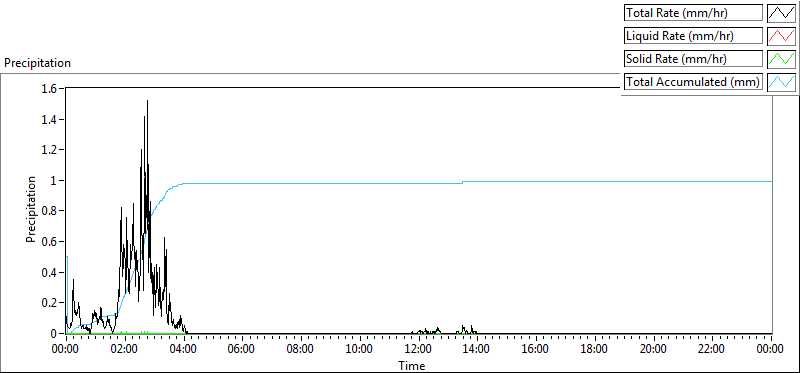
Task: Click the 18:00 time axis label
Action: tap(595, 350)
